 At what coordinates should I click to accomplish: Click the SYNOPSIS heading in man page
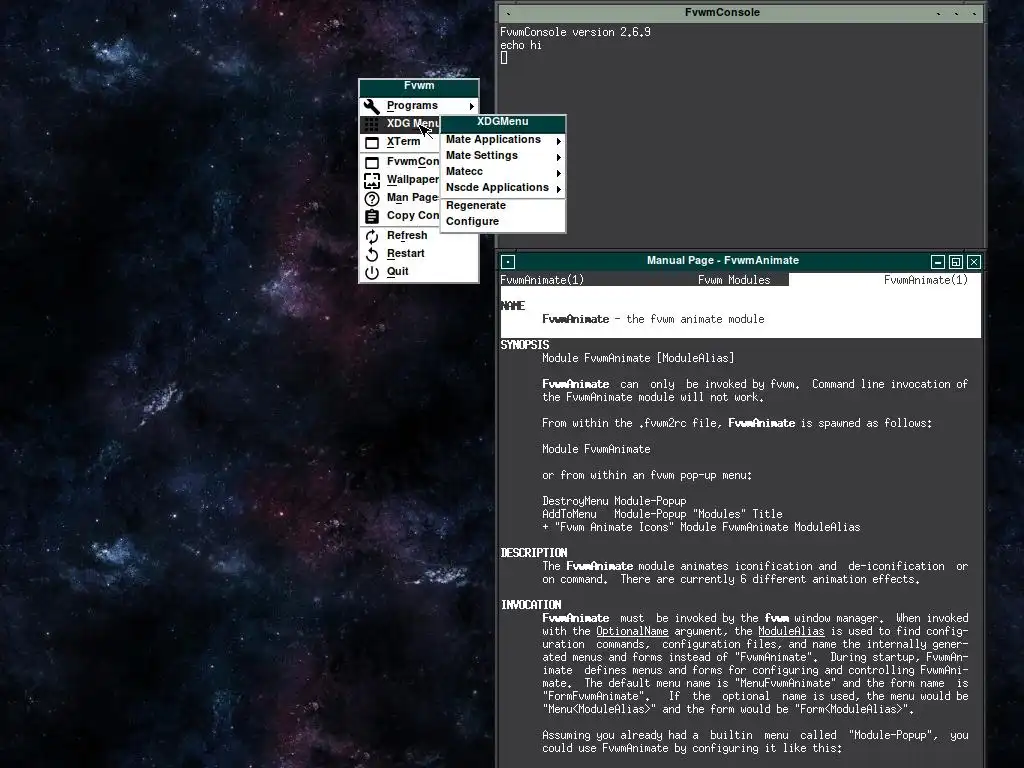pos(525,345)
